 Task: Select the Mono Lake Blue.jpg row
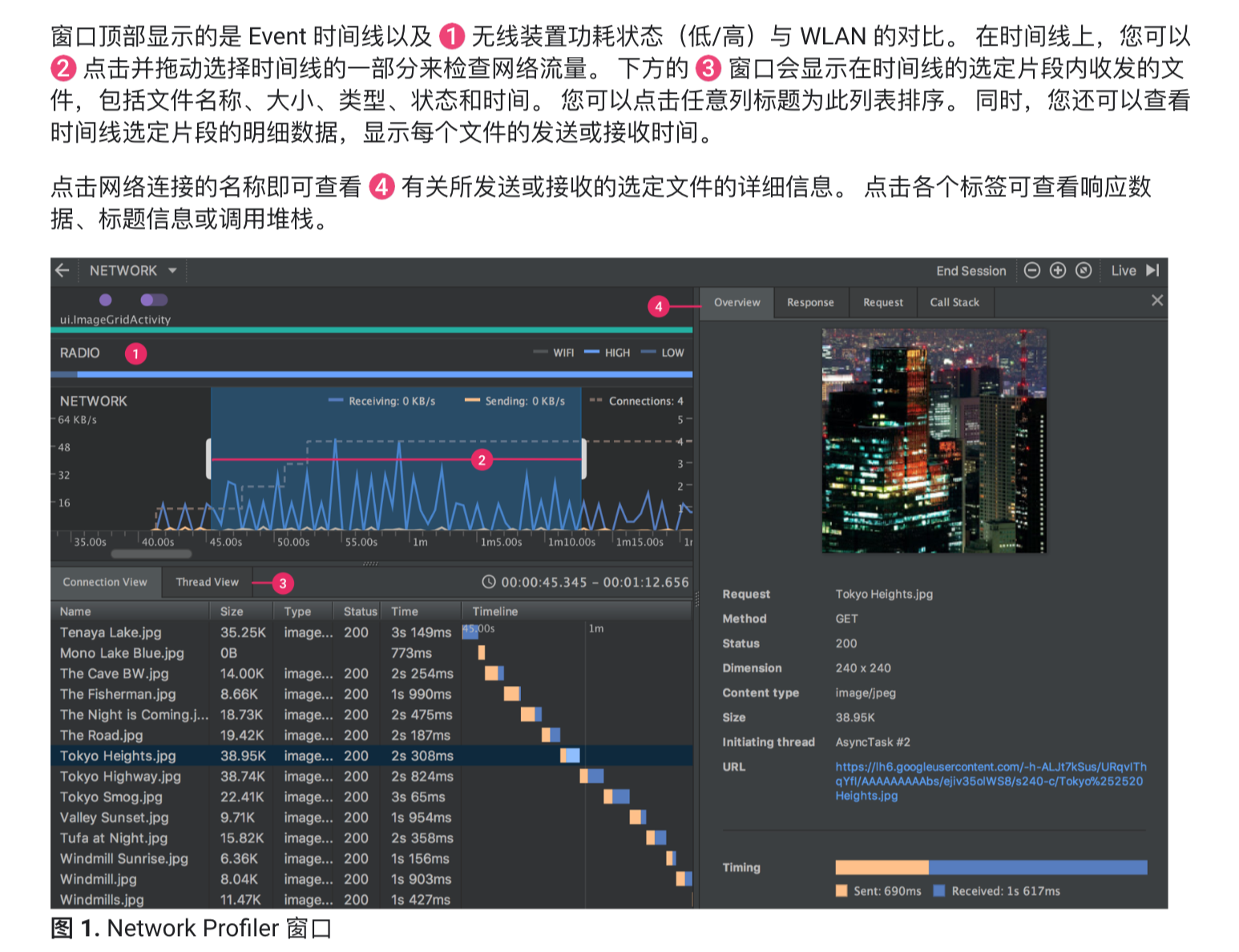(372, 653)
